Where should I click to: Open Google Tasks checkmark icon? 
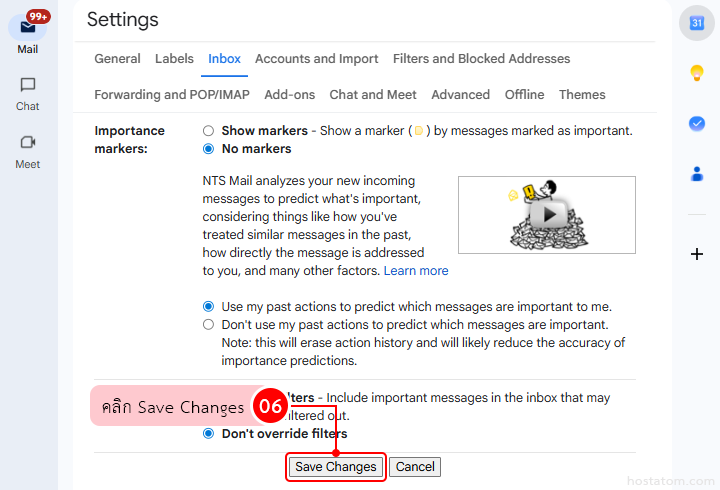pyautogui.click(x=697, y=124)
